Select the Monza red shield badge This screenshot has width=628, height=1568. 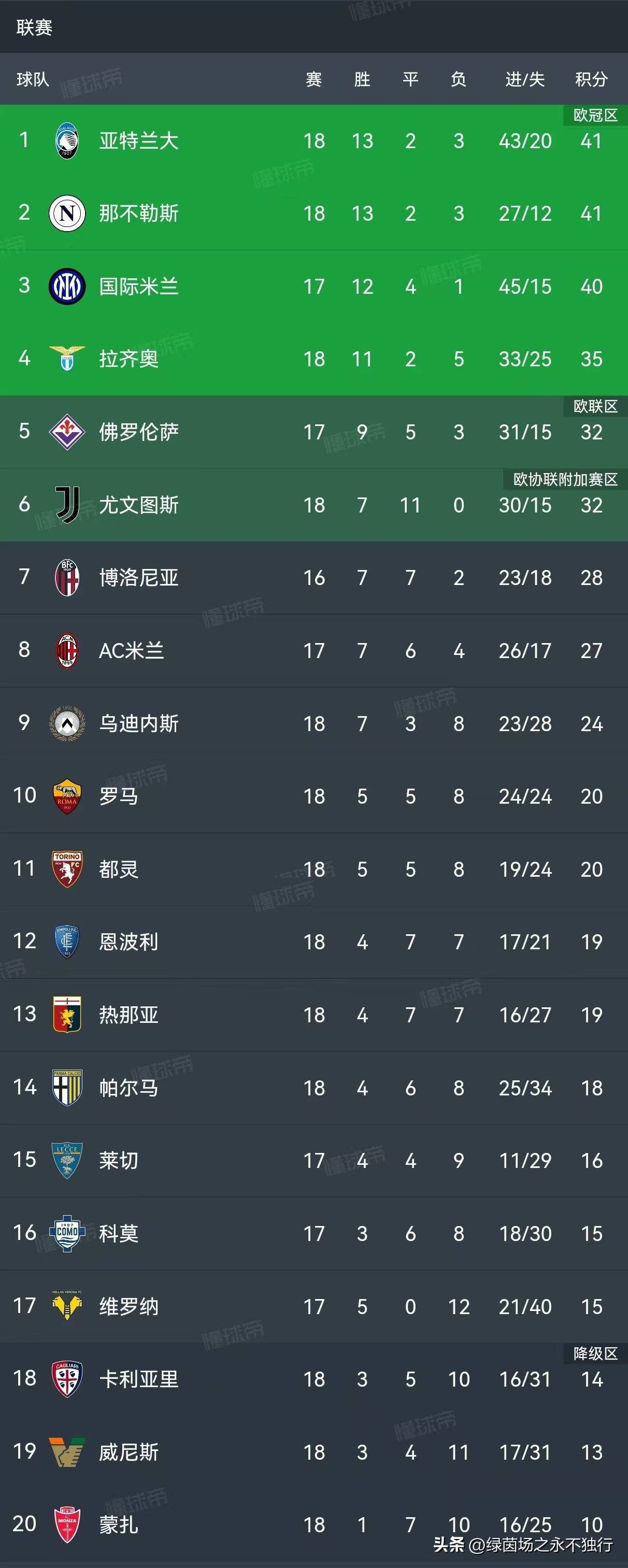coord(67,1524)
